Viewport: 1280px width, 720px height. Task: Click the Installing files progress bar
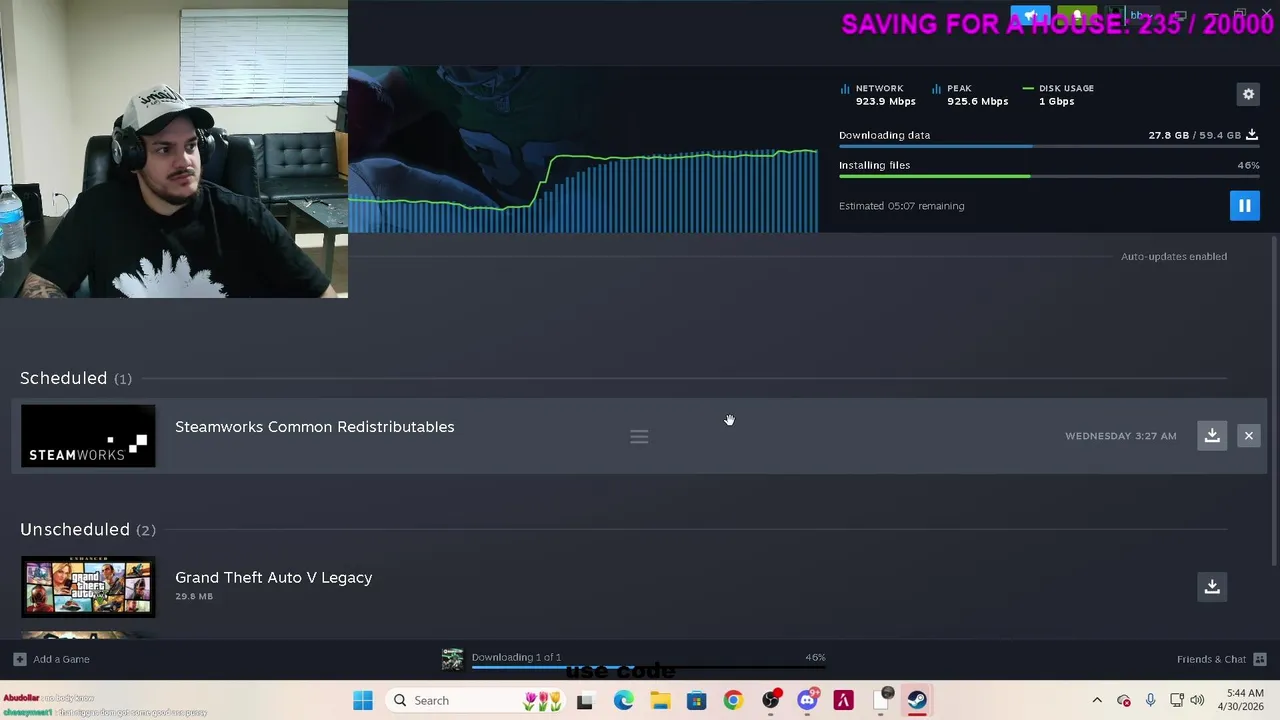[1049, 177]
